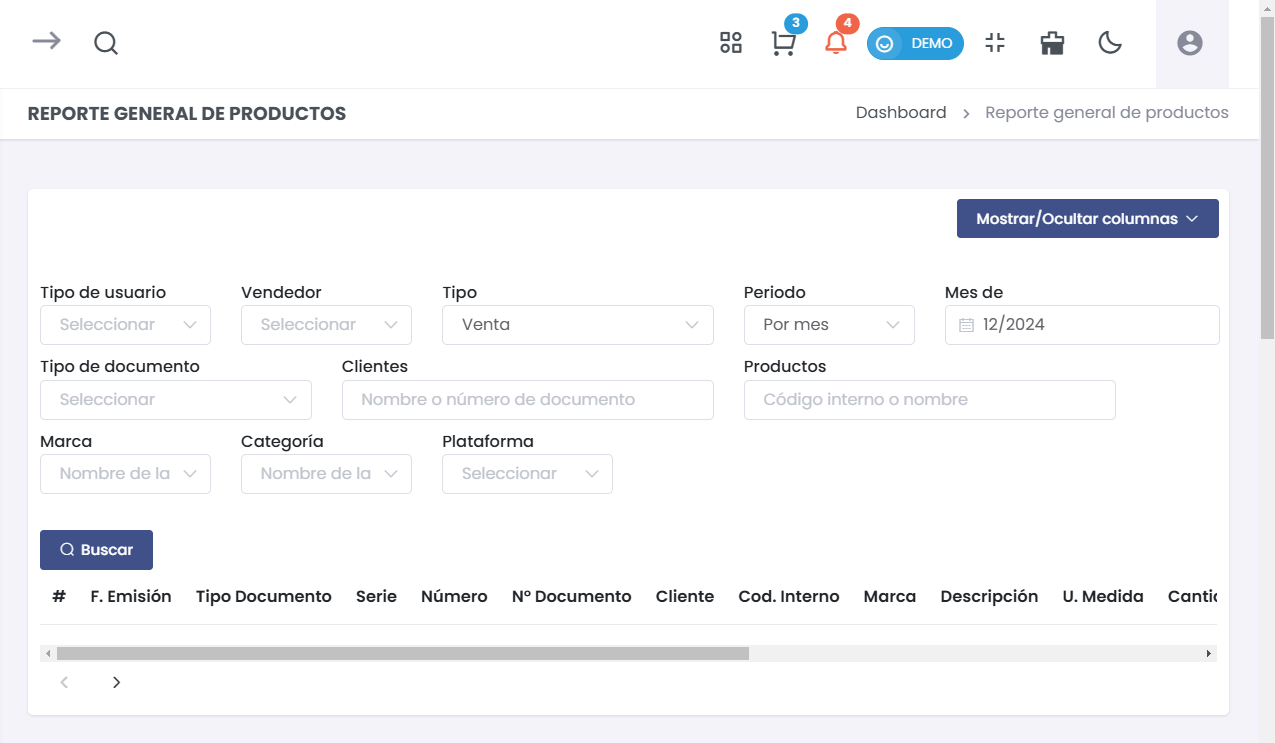This screenshot has width=1275, height=743.
Task: Click the Reporte General de Productos title
Action: 187,114
